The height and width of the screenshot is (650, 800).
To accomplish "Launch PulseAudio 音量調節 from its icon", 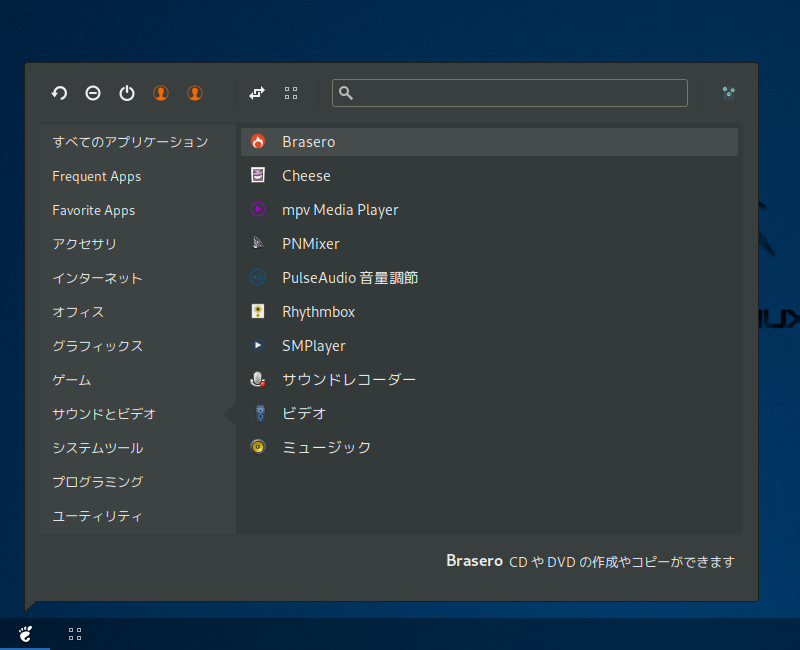I will [258, 277].
